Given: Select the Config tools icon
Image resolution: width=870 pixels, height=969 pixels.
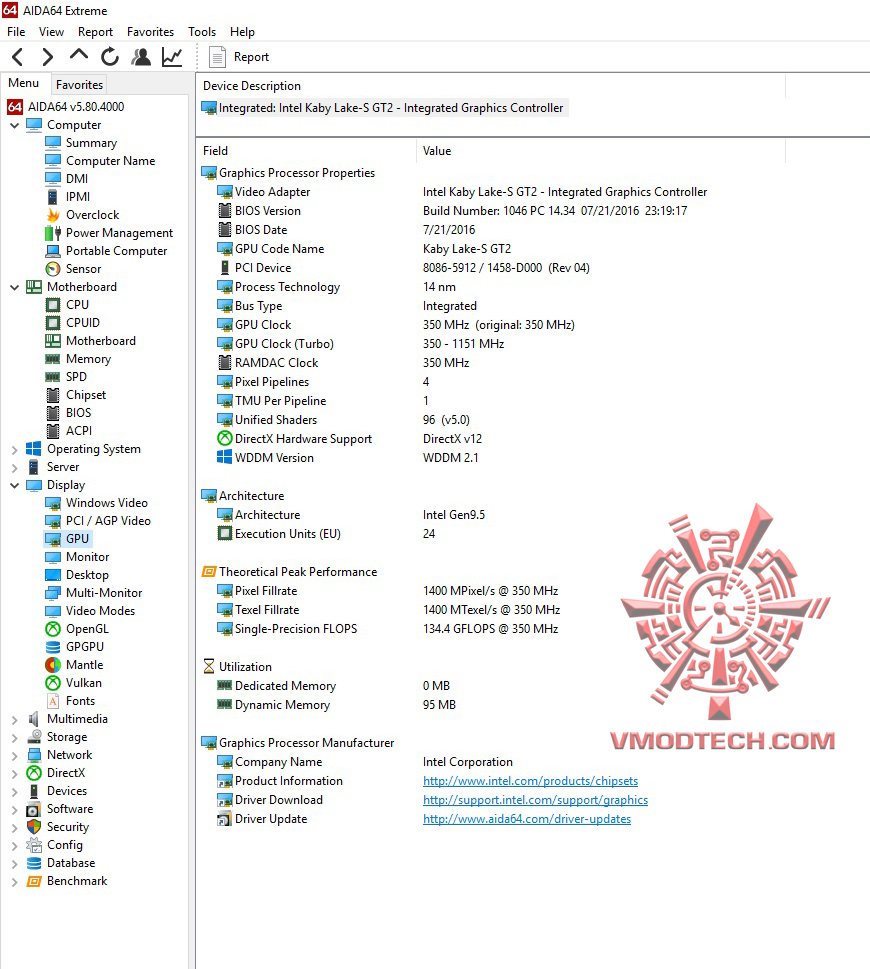Looking at the screenshot, I should click(x=34, y=845).
